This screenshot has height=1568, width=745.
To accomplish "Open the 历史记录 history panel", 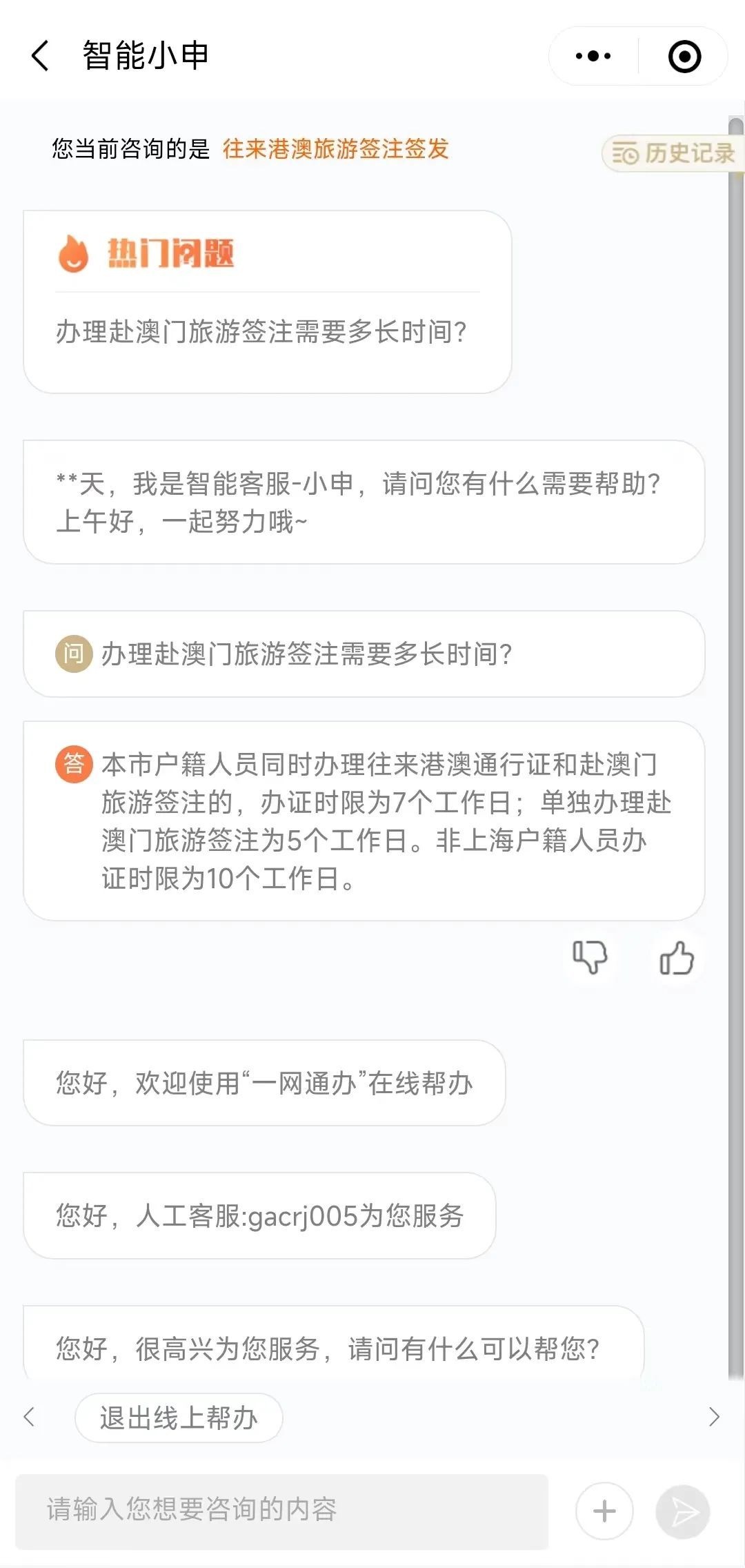I will (x=673, y=153).
